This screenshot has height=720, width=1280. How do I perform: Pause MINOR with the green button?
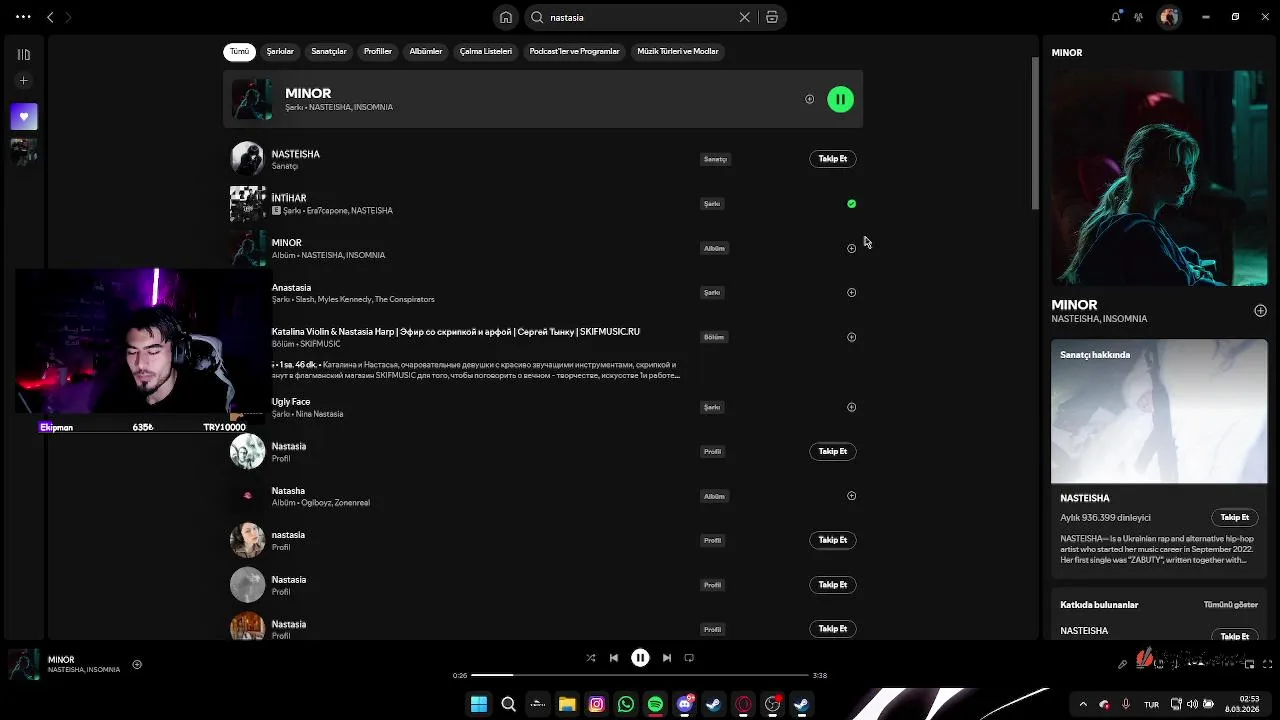[x=840, y=99]
